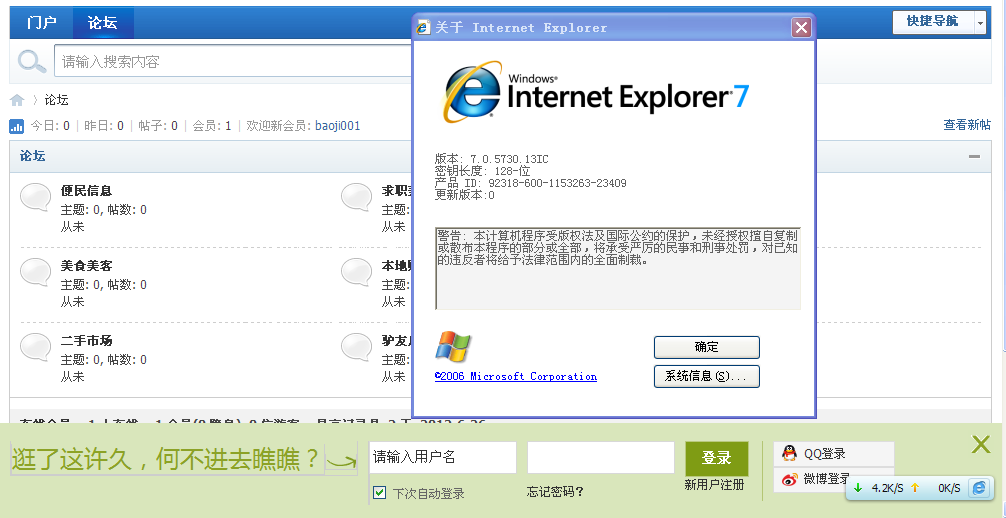Click bubble icon beside 本地 forum
This screenshot has height=518, width=1006.
tap(356, 272)
